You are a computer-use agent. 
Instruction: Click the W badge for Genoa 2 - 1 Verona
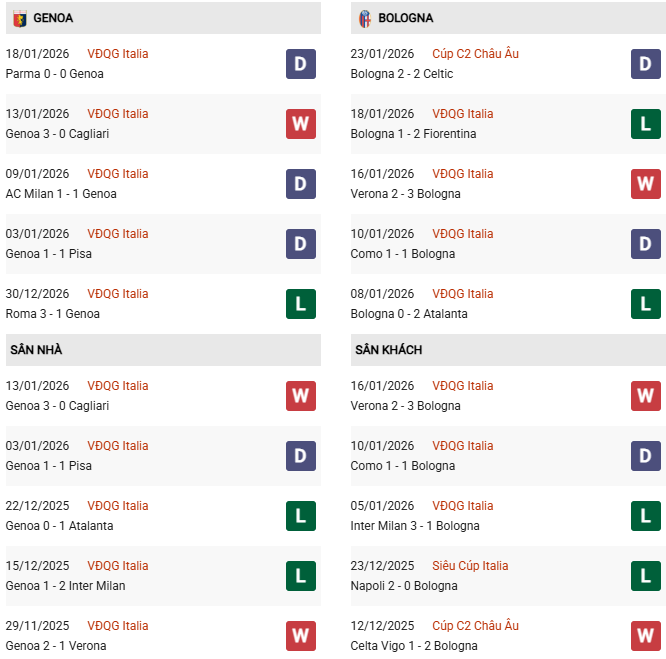[300, 636]
